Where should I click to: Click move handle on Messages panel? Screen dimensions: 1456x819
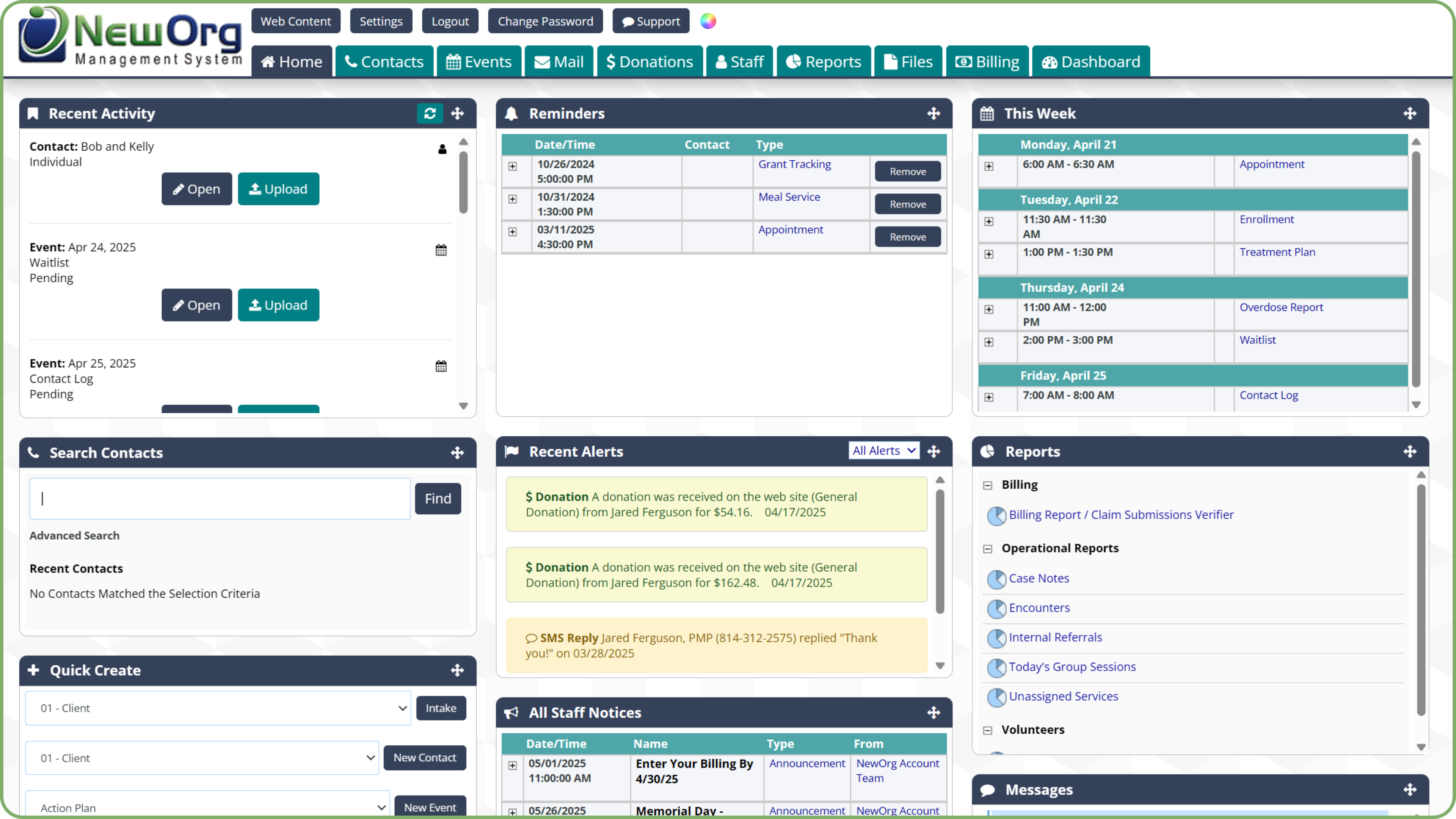click(1410, 789)
